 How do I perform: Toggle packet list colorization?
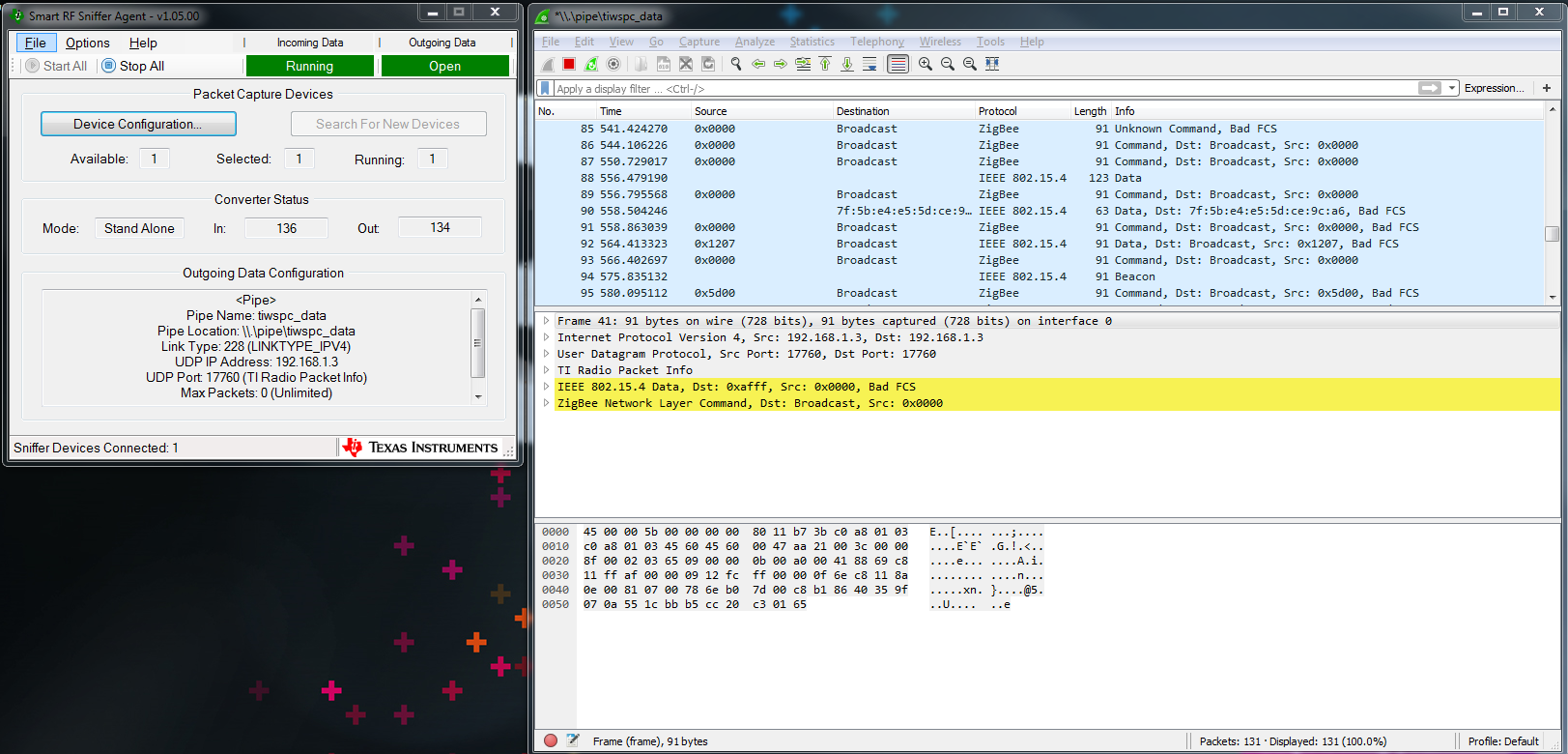coord(898,64)
